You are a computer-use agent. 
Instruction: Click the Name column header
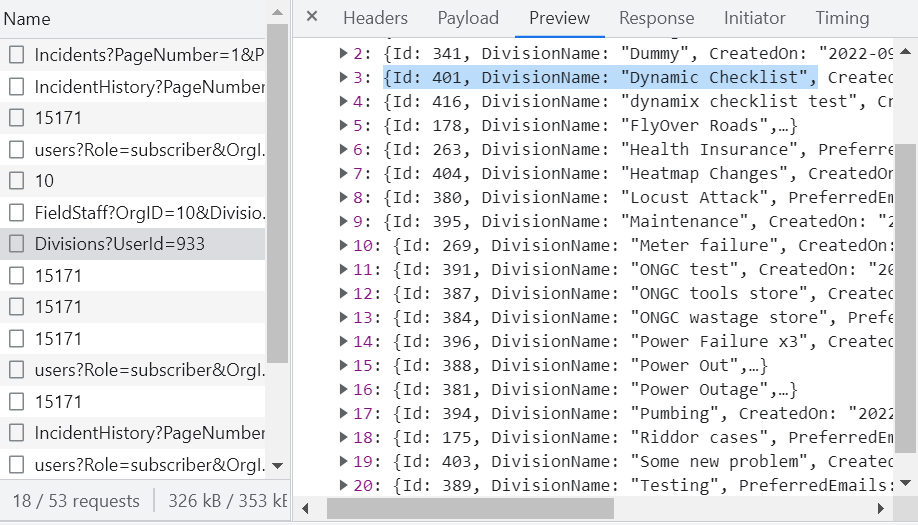[x=27, y=19]
